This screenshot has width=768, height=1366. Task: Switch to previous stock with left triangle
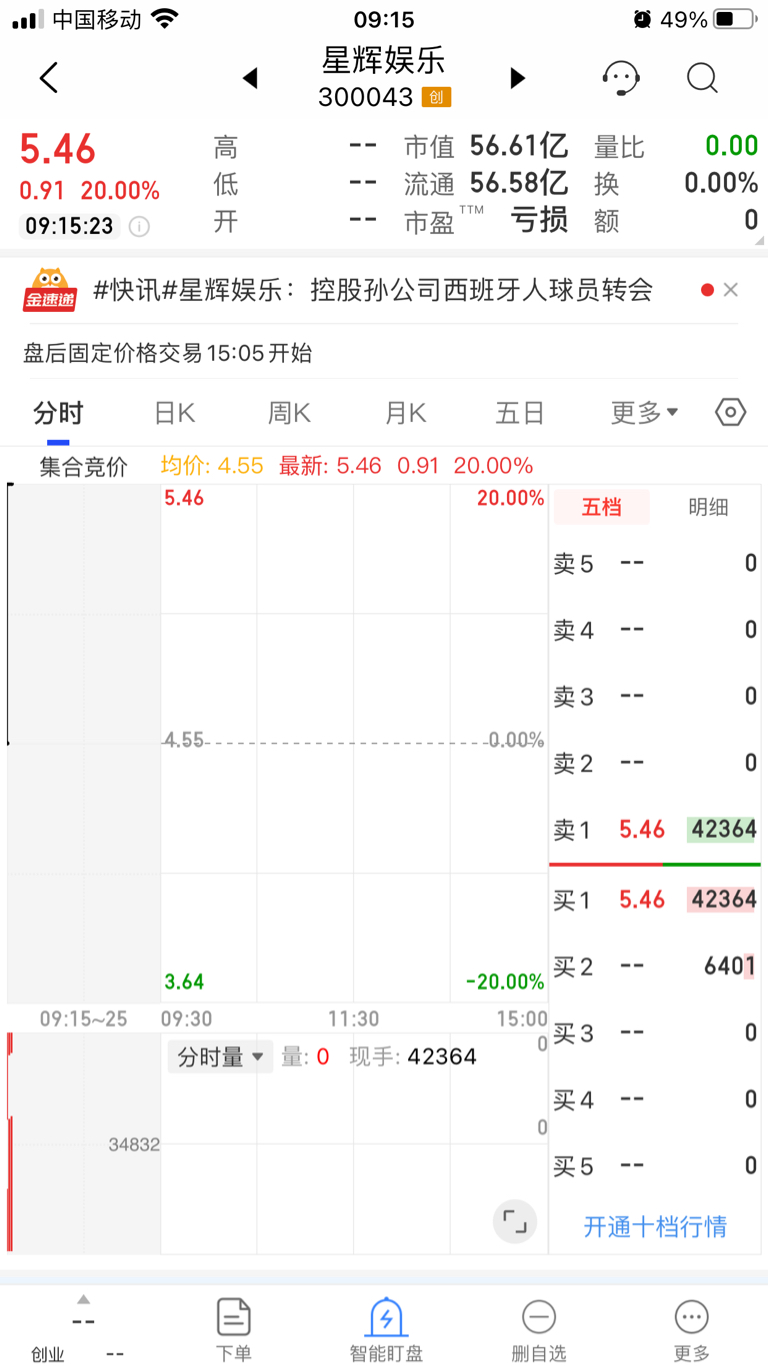click(x=250, y=78)
